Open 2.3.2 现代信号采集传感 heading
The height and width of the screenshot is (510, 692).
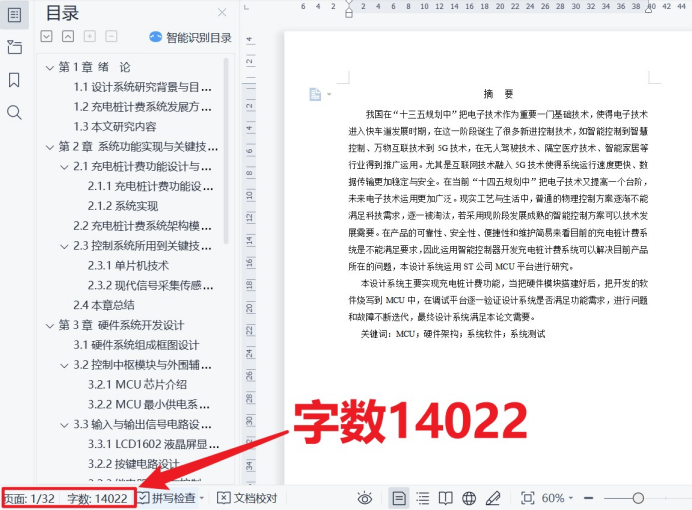[x=150, y=285]
